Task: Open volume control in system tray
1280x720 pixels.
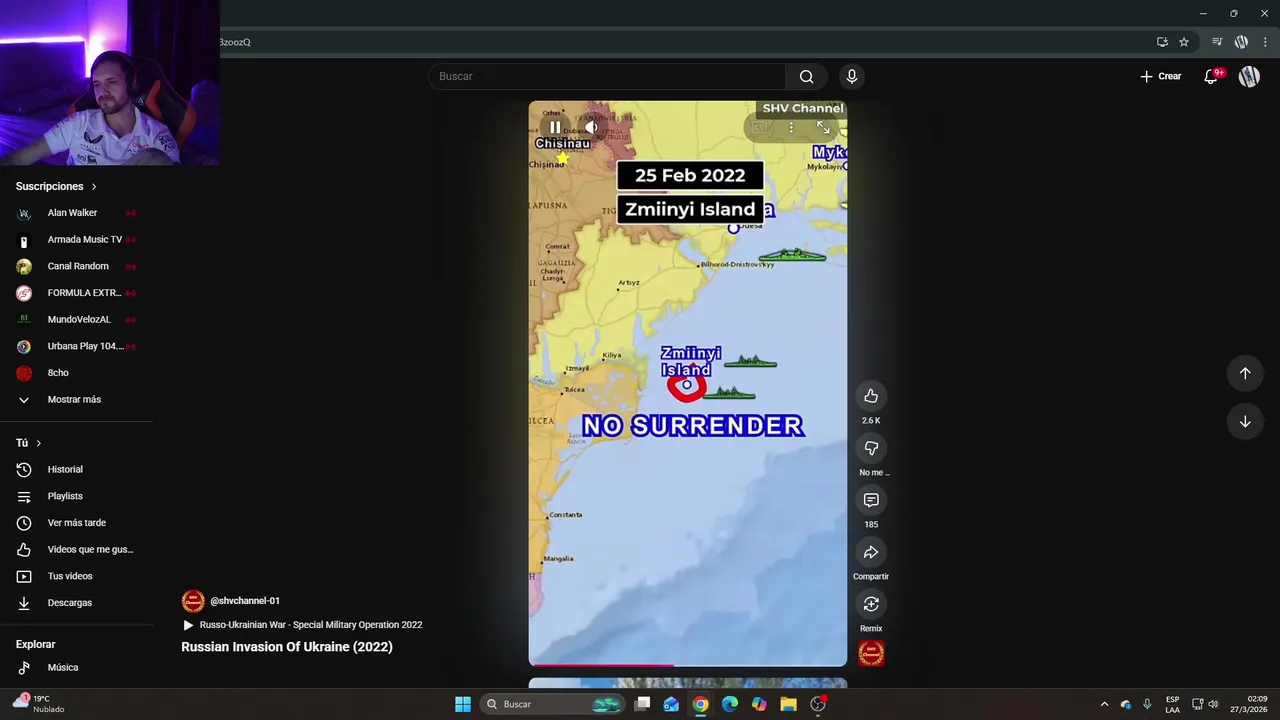Action: pyautogui.click(x=1213, y=704)
